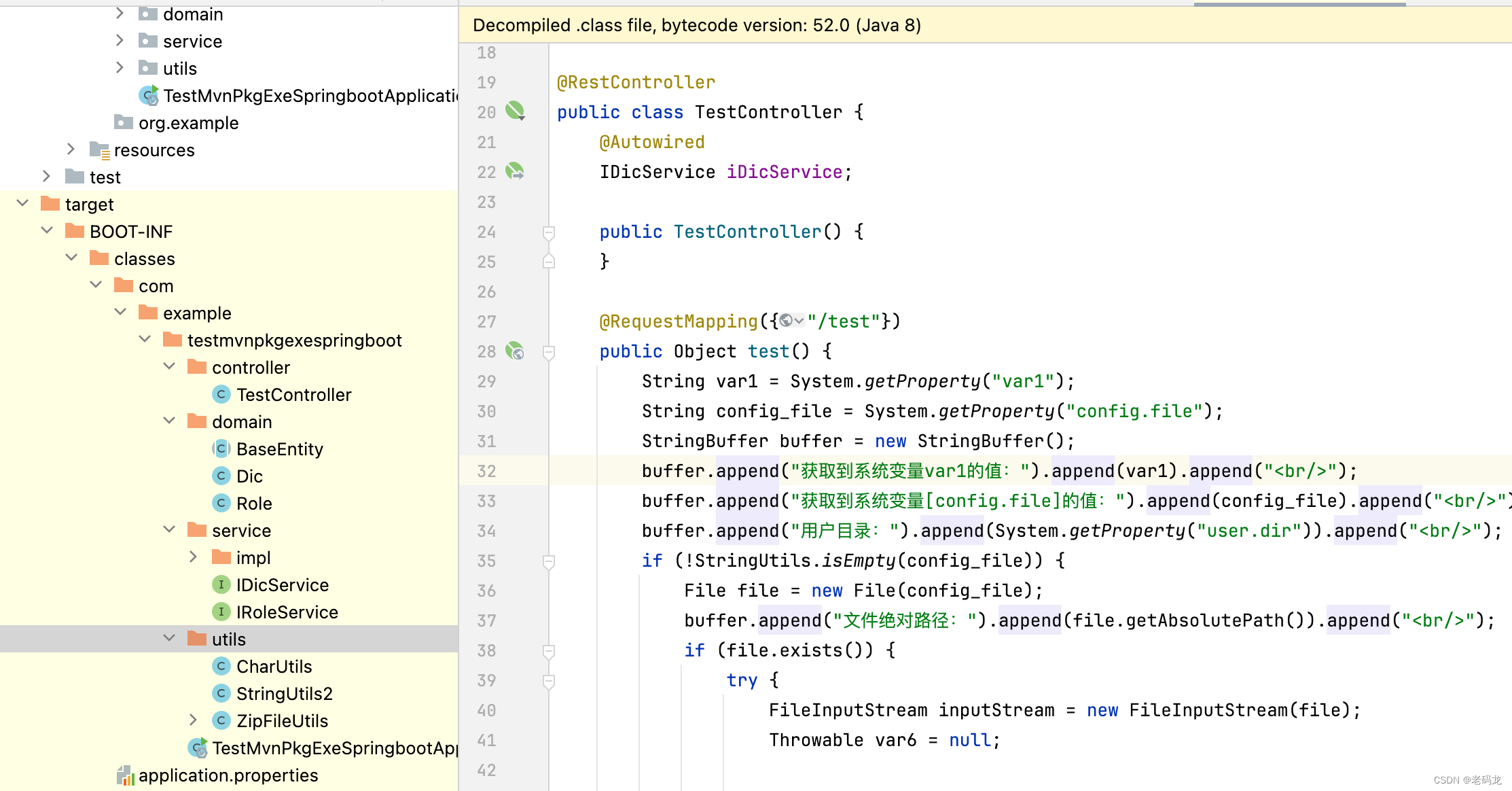1512x791 pixels.
Task: Expand the impl folder under service
Action: point(194,557)
